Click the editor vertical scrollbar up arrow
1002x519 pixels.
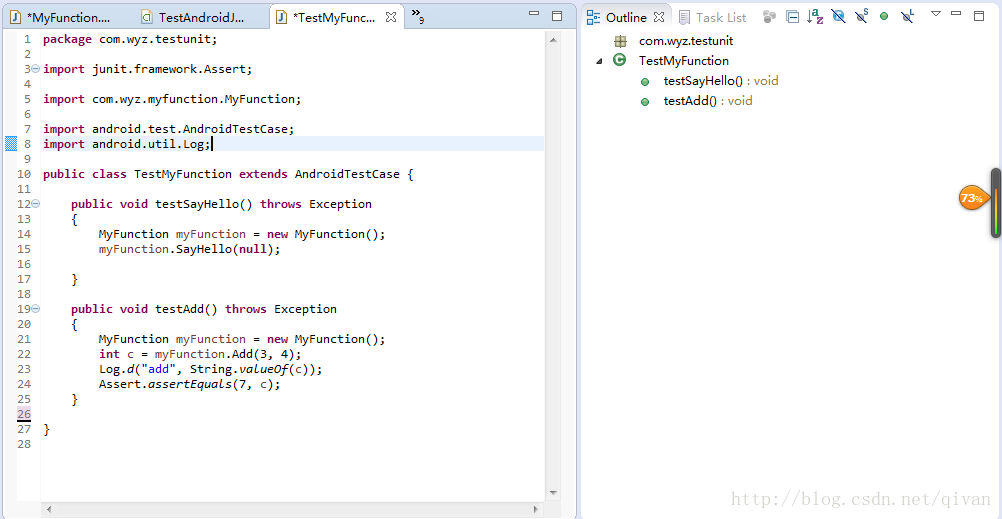click(553, 40)
